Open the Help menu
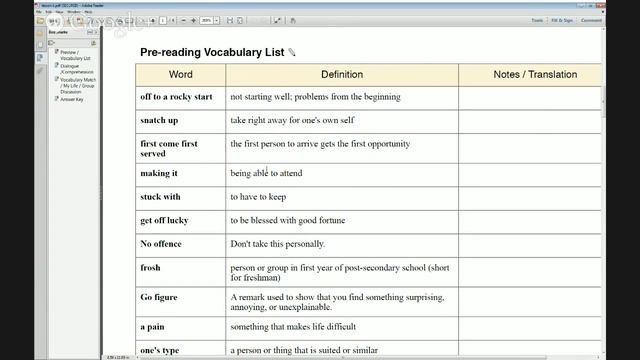The height and width of the screenshot is (360, 640). pyautogui.click(x=88, y=12)
